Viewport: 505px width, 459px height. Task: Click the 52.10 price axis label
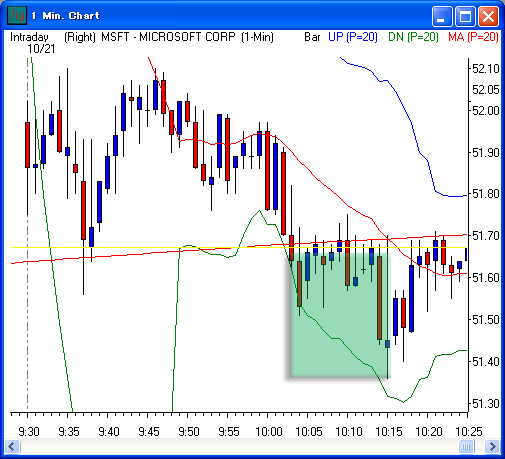click(486, 69)
